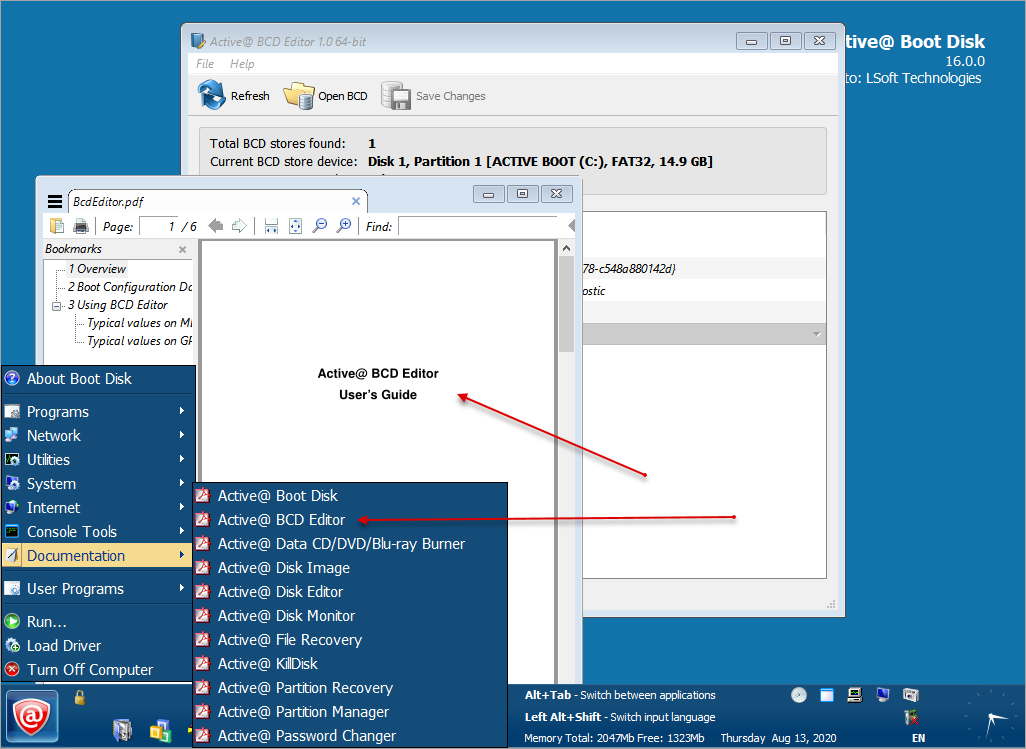1026x749 pixels.
Task: Collapse the '3 Using BCD Editor' bookmark
Action: (x=57, y=305)
